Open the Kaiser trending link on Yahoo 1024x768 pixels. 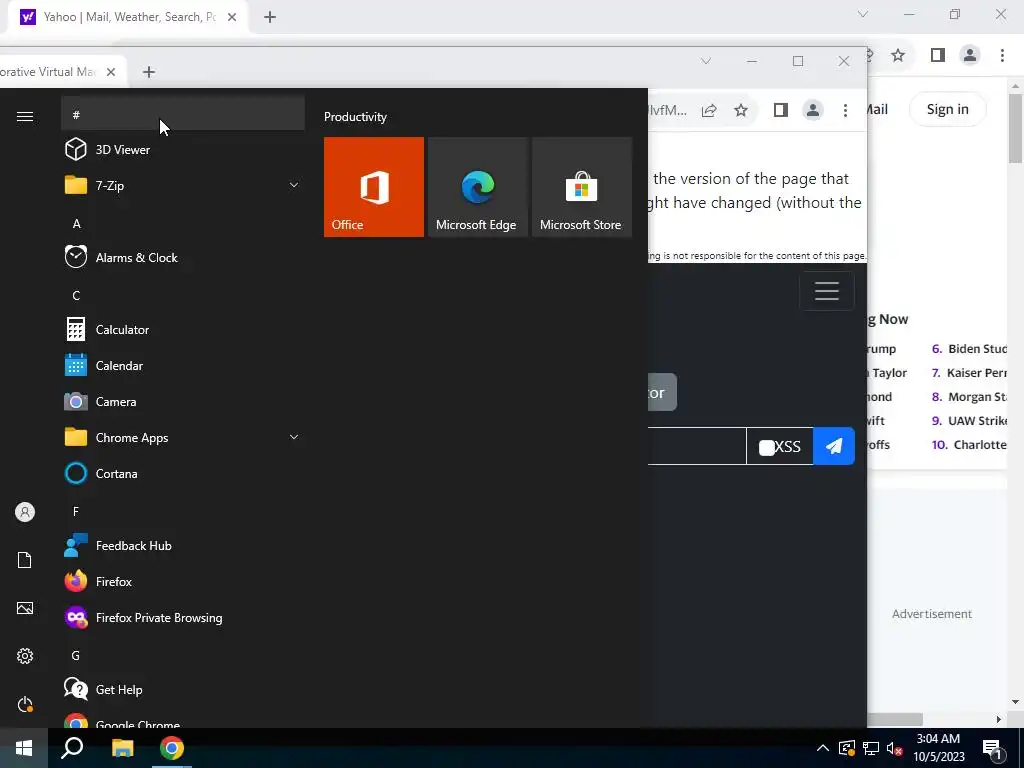977,373
